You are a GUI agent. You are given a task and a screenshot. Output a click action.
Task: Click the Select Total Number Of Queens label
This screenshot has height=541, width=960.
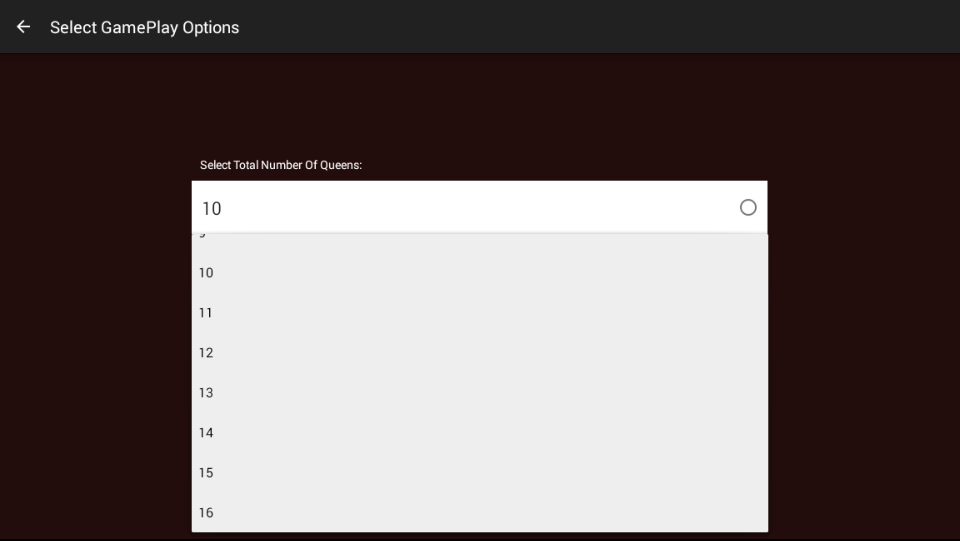(x=281, y=165)
